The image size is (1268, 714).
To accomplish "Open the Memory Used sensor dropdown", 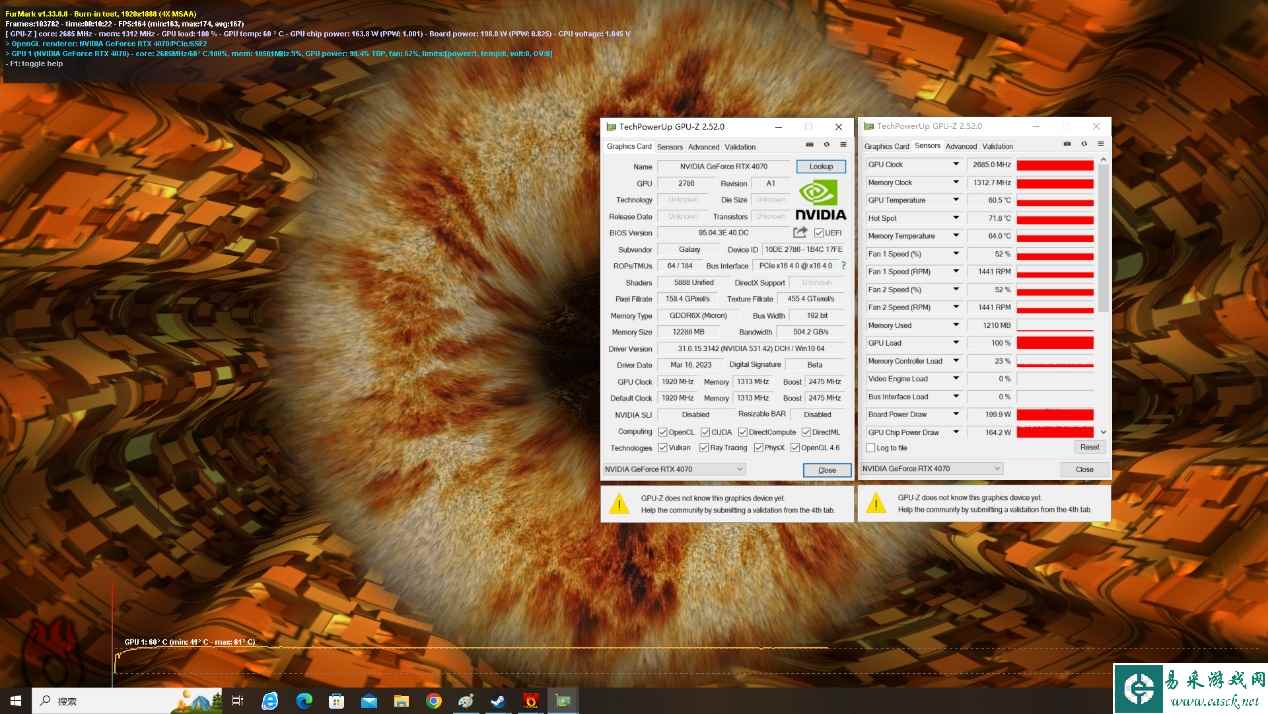I will tap(956, 325).
